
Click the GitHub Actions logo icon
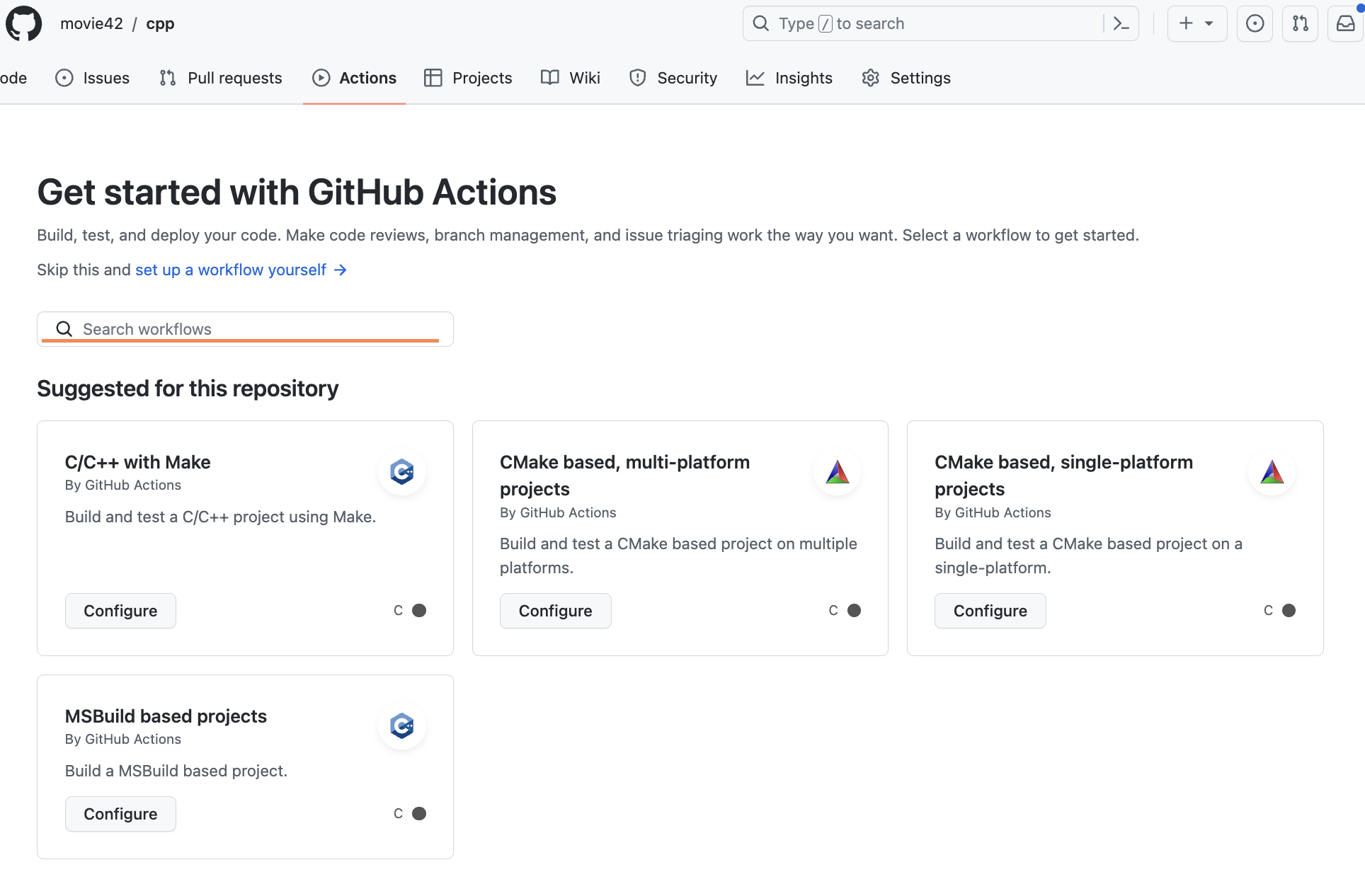coord(320,77)
